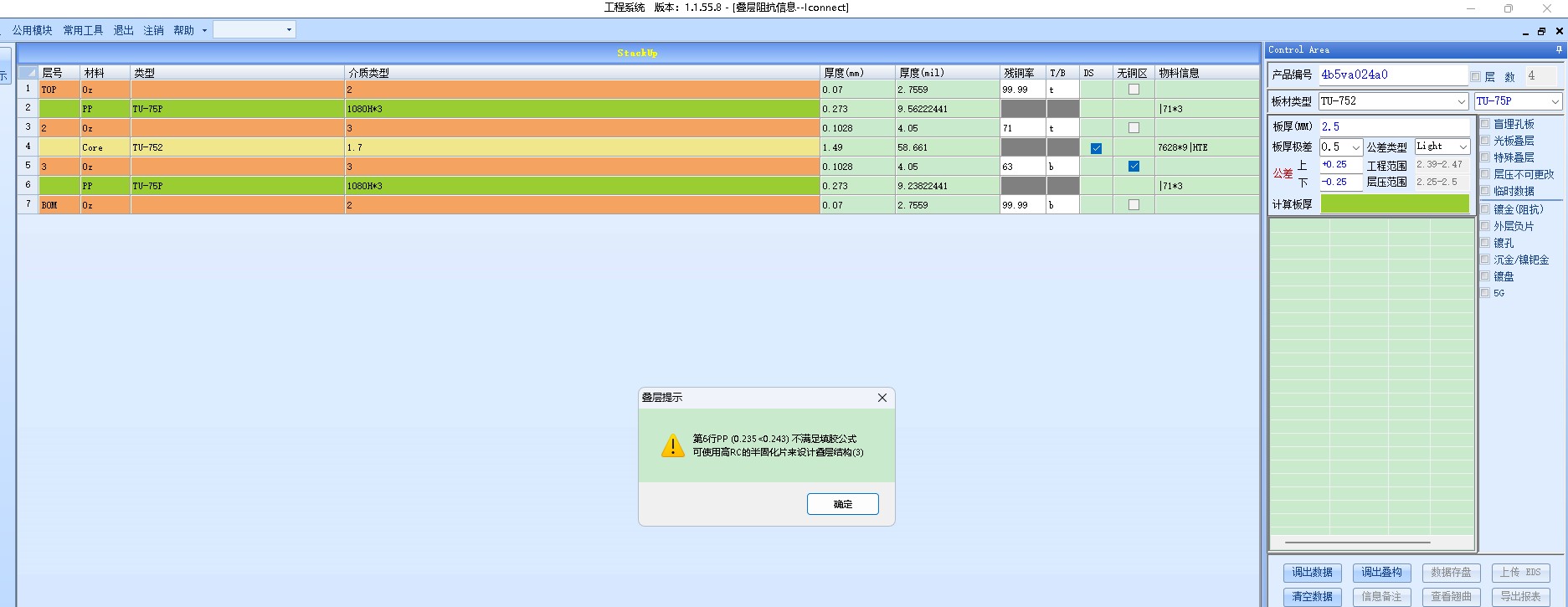Click the green 计算板厚 bar
The image size is (1568, 607).
click(1395, 203)
